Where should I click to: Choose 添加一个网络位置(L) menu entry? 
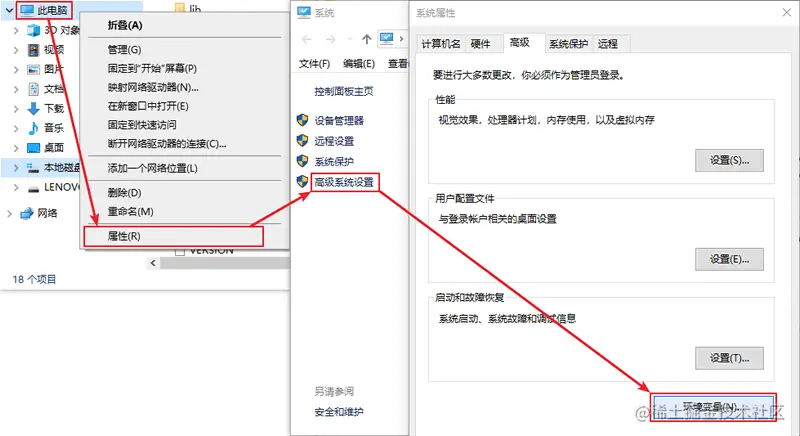(184, 168)
